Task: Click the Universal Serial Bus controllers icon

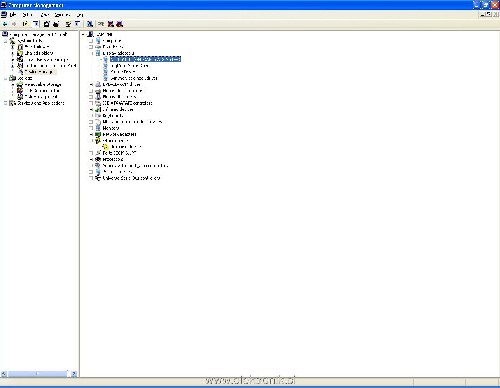Action: click(98, 178)
